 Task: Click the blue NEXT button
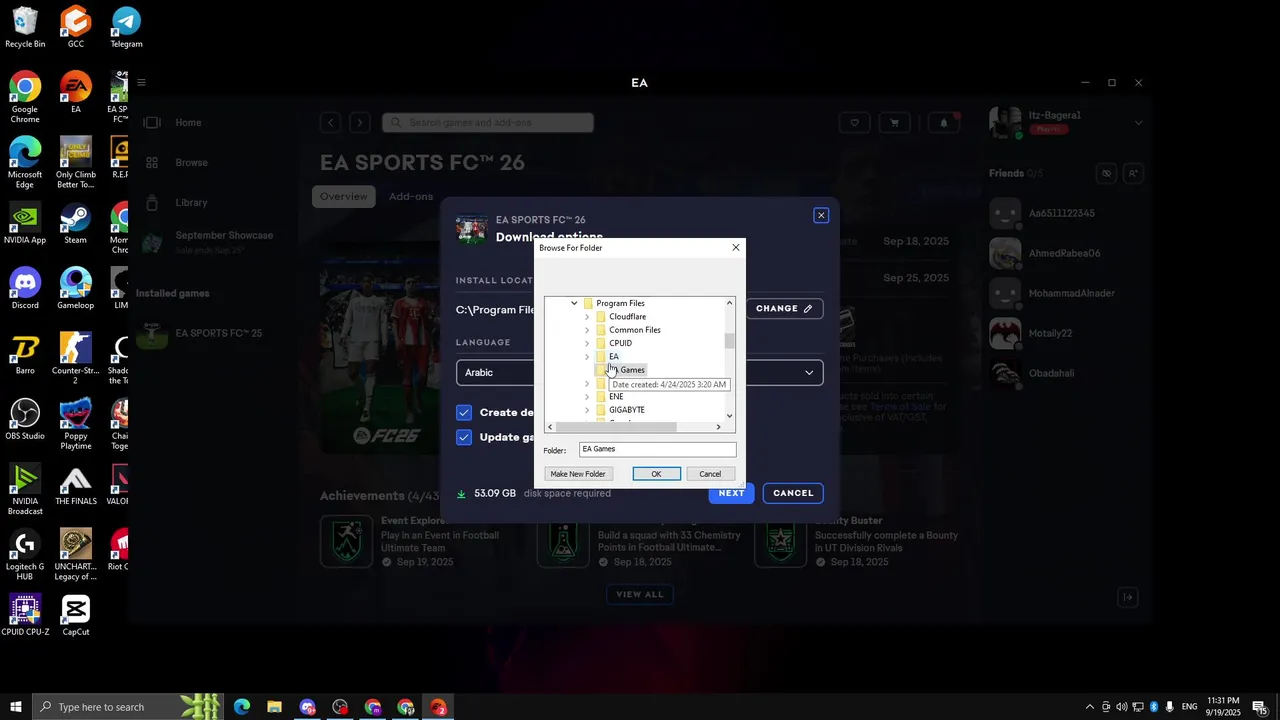[731, 493]
